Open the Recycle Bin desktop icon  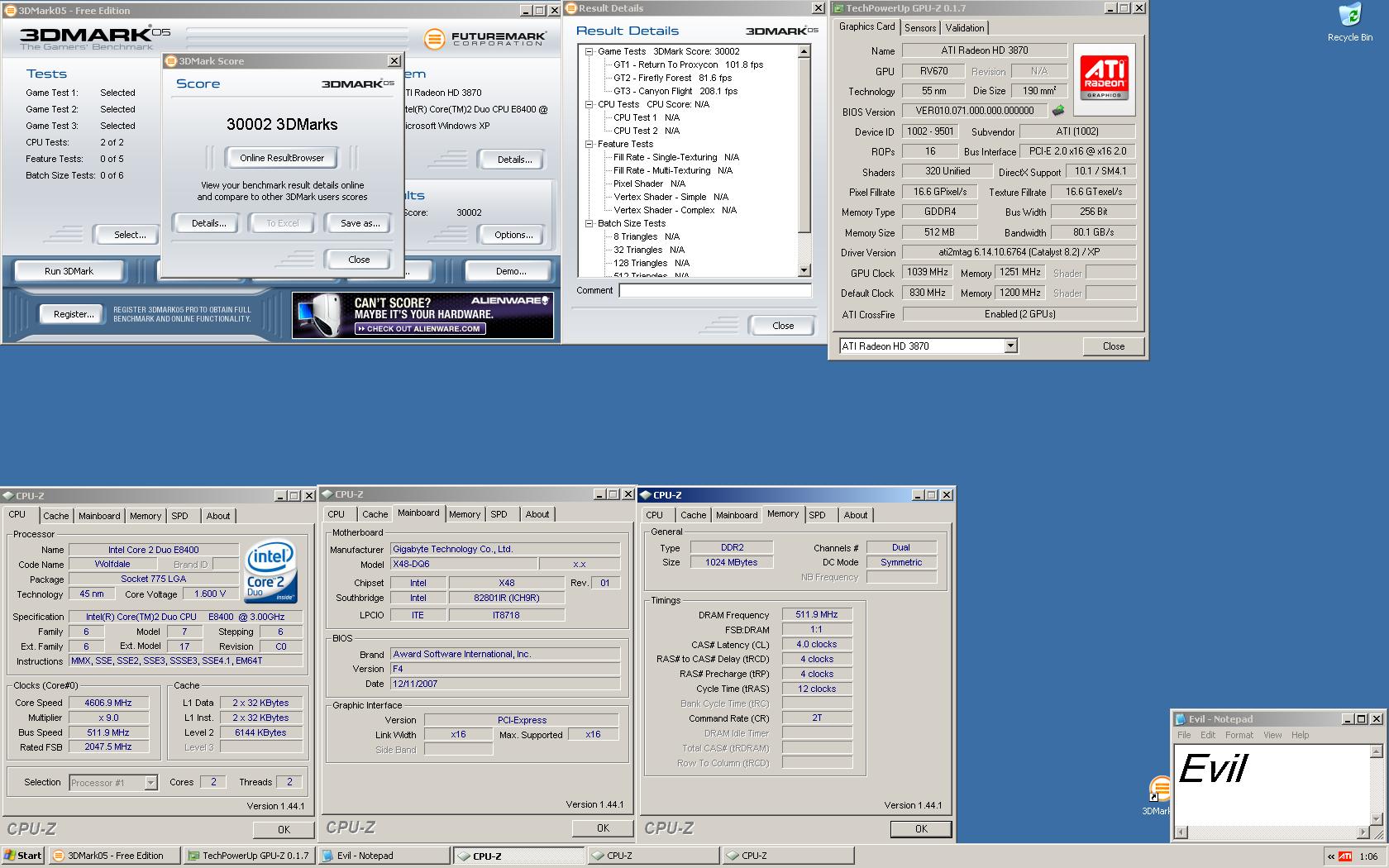tap(1349, 22)
